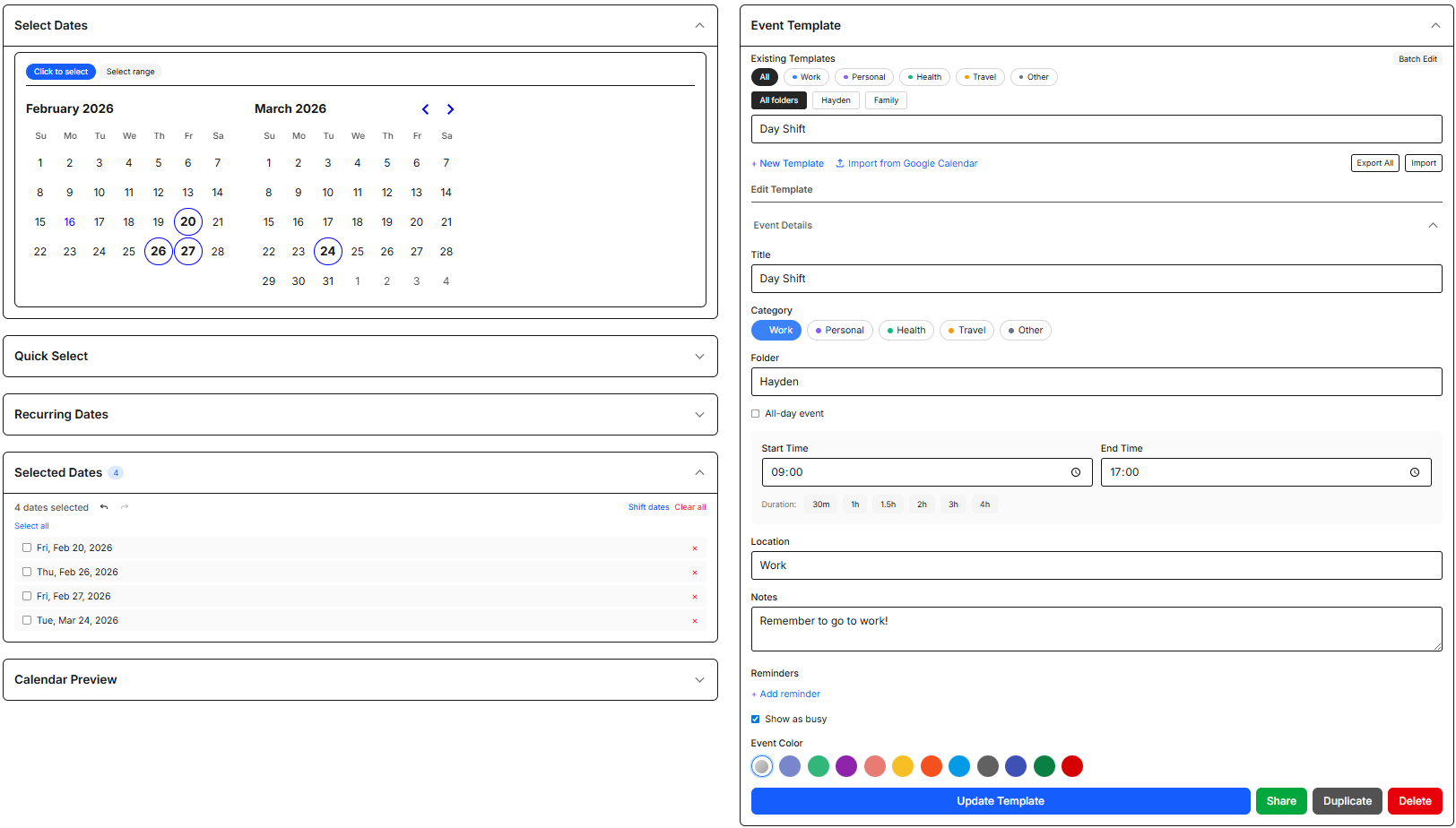Click the undo arrow in Selected Dates
The height and width of the screenshot is (828, 1456).
pos(104,506)
